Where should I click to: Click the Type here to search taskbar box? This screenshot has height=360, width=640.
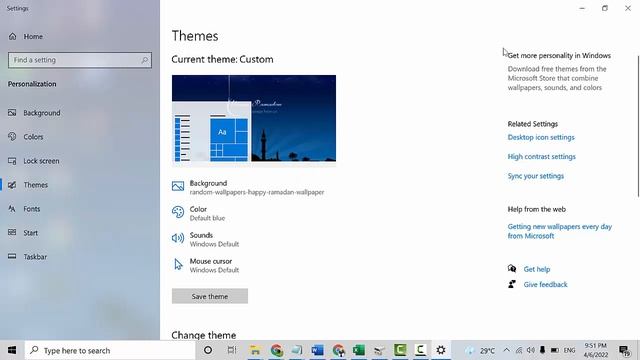click(110, 350)
